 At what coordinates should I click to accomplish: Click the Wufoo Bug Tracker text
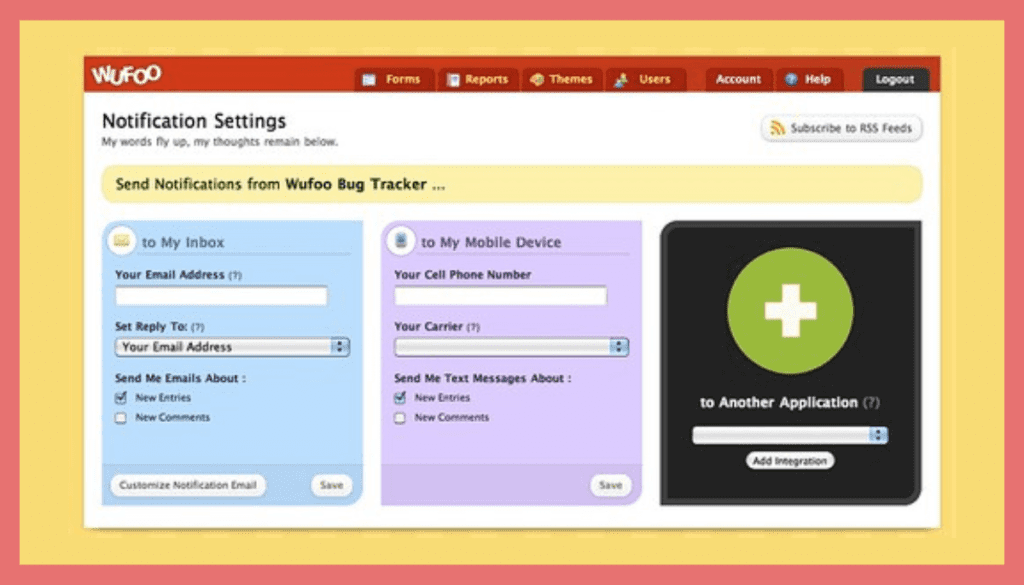[x=356, y=184]
